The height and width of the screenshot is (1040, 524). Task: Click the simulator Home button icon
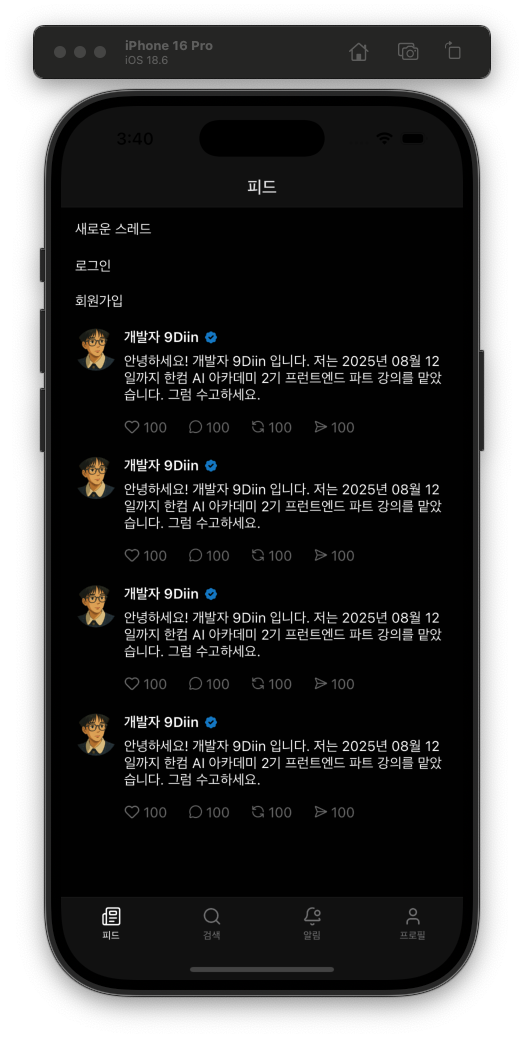[358, 52]
